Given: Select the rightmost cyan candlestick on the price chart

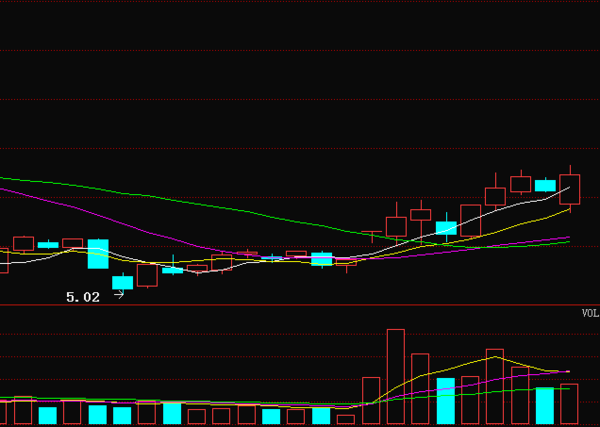Looking at the screenshot, I should pyautogui.click(x=545, y=186).
